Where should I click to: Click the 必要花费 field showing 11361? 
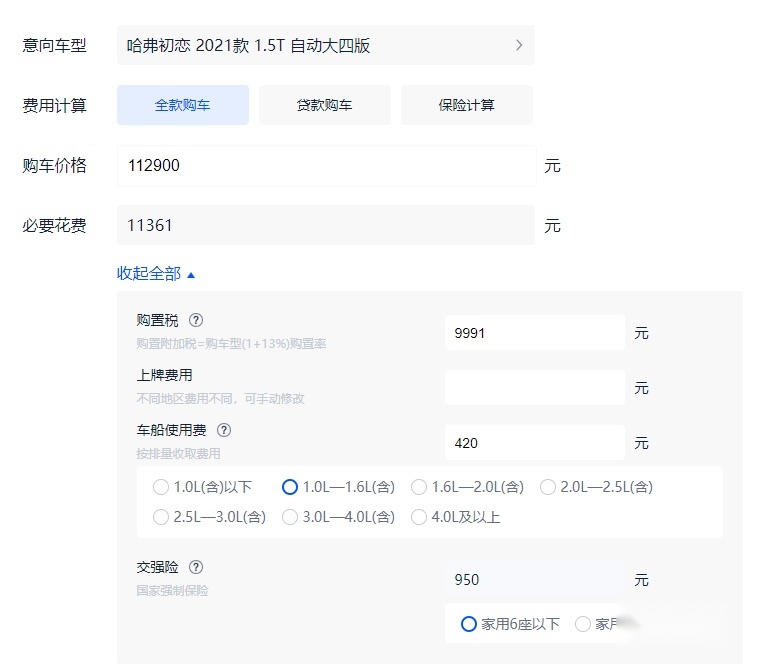click(326, 225)
